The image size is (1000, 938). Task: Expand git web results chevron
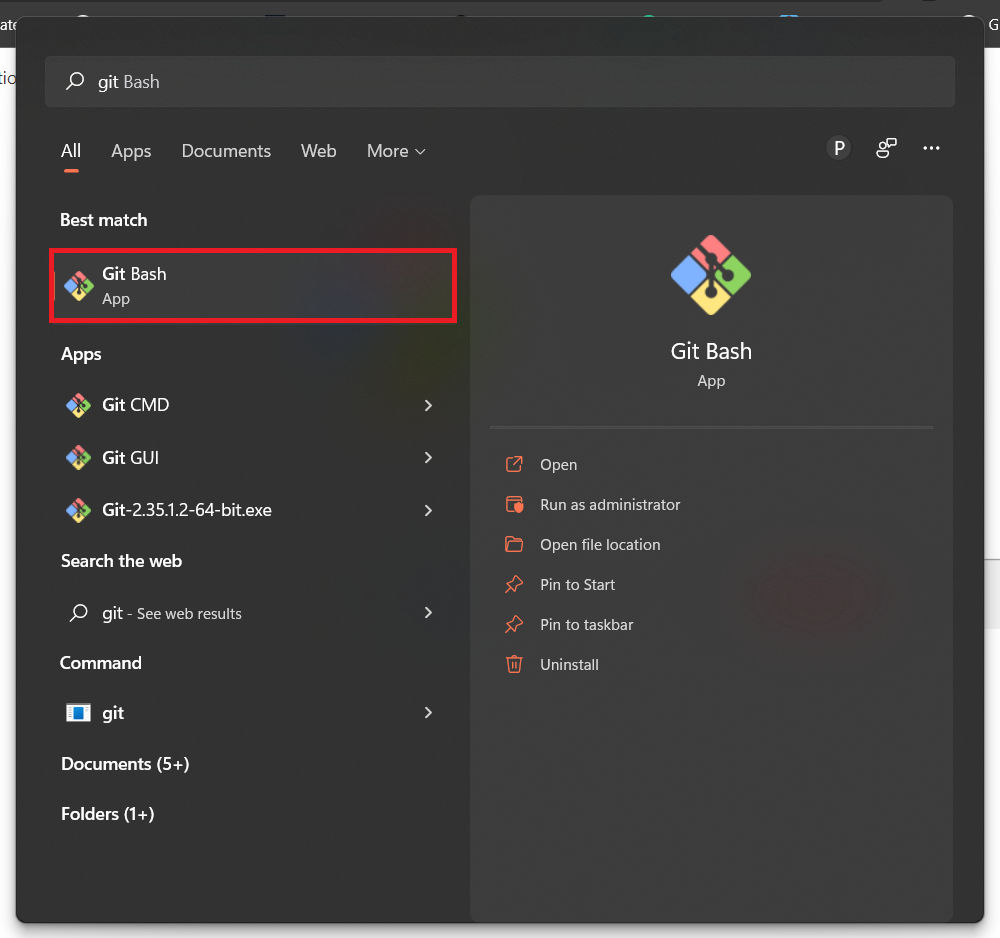[428, 612]
